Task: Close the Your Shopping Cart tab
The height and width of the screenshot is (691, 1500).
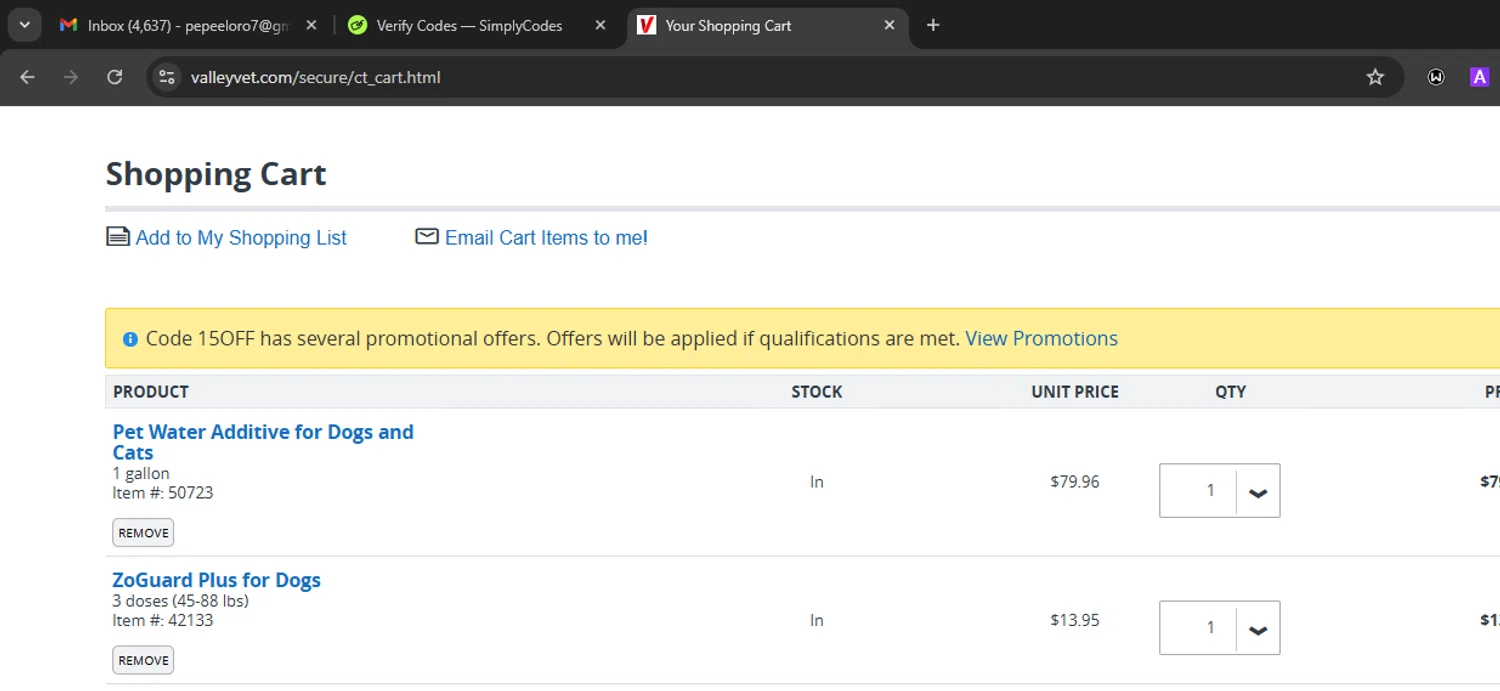Action: click(x=889, y=25)
